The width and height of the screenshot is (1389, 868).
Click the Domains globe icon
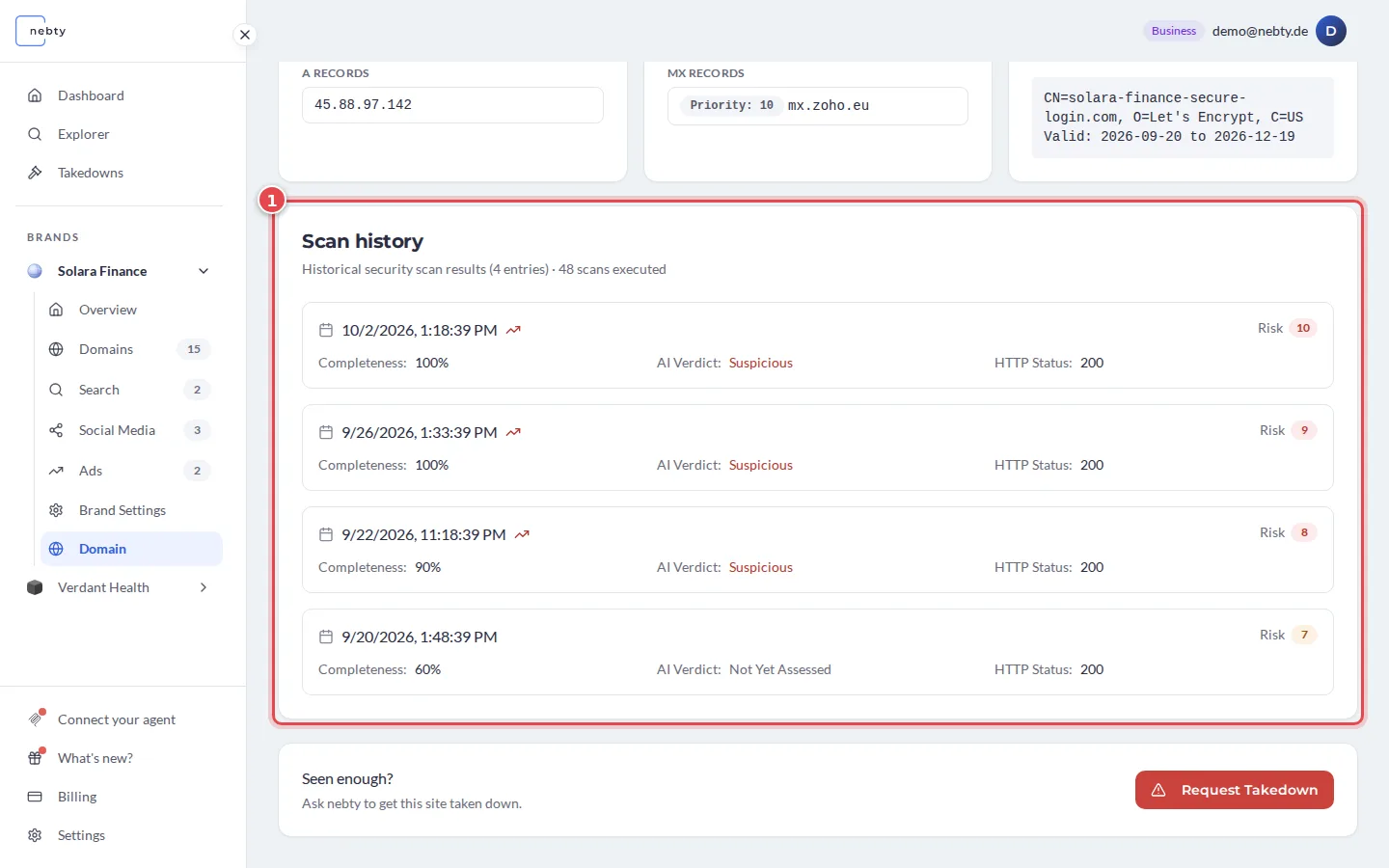[56, 349]
